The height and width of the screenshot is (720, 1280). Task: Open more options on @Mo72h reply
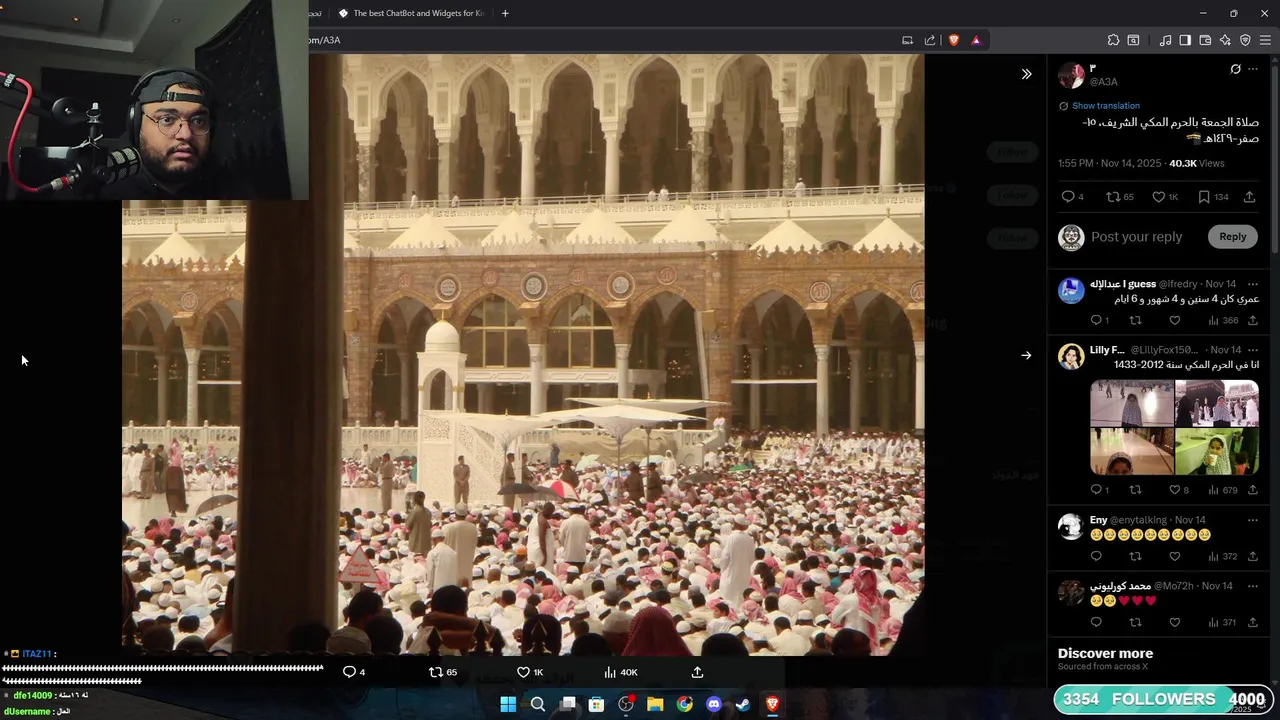tap(1252, 586)
